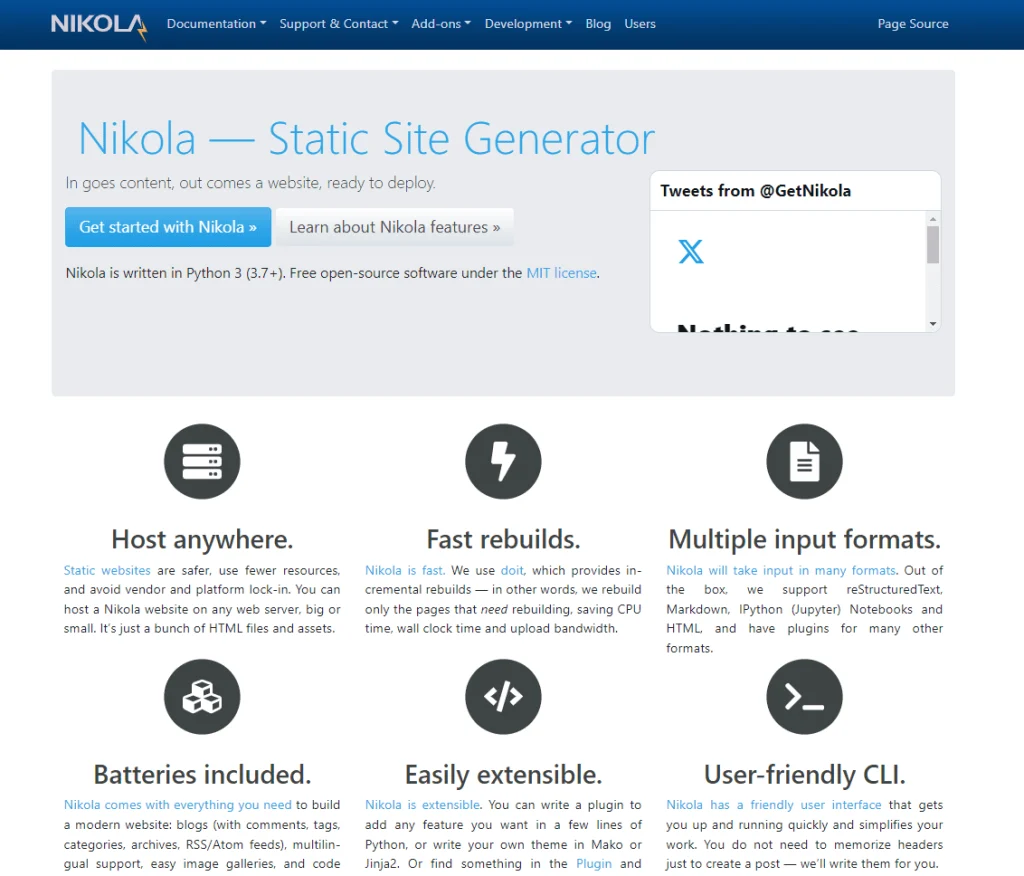1024x876 pixels.
Task: Click the Host anywhere. heading
Action: [202, 540]
